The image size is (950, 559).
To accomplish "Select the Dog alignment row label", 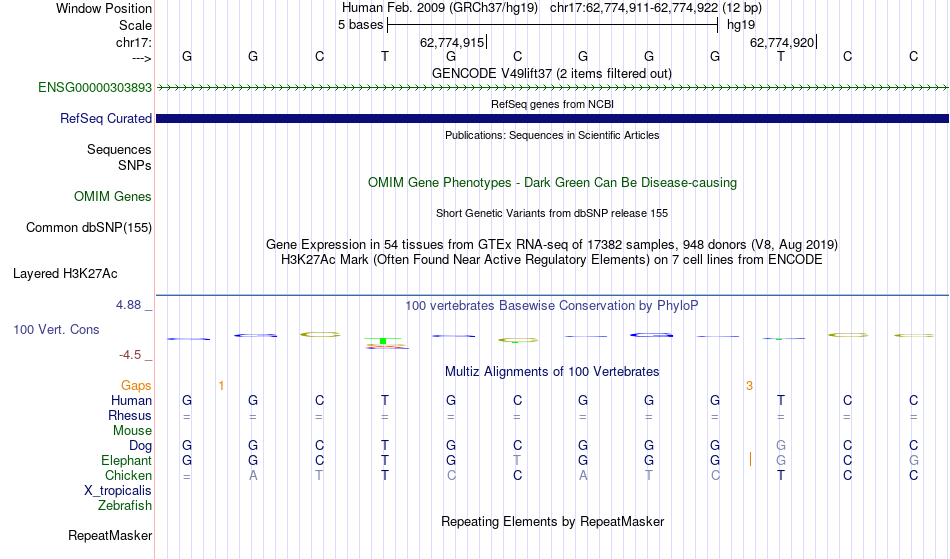I will click(140, 446).
